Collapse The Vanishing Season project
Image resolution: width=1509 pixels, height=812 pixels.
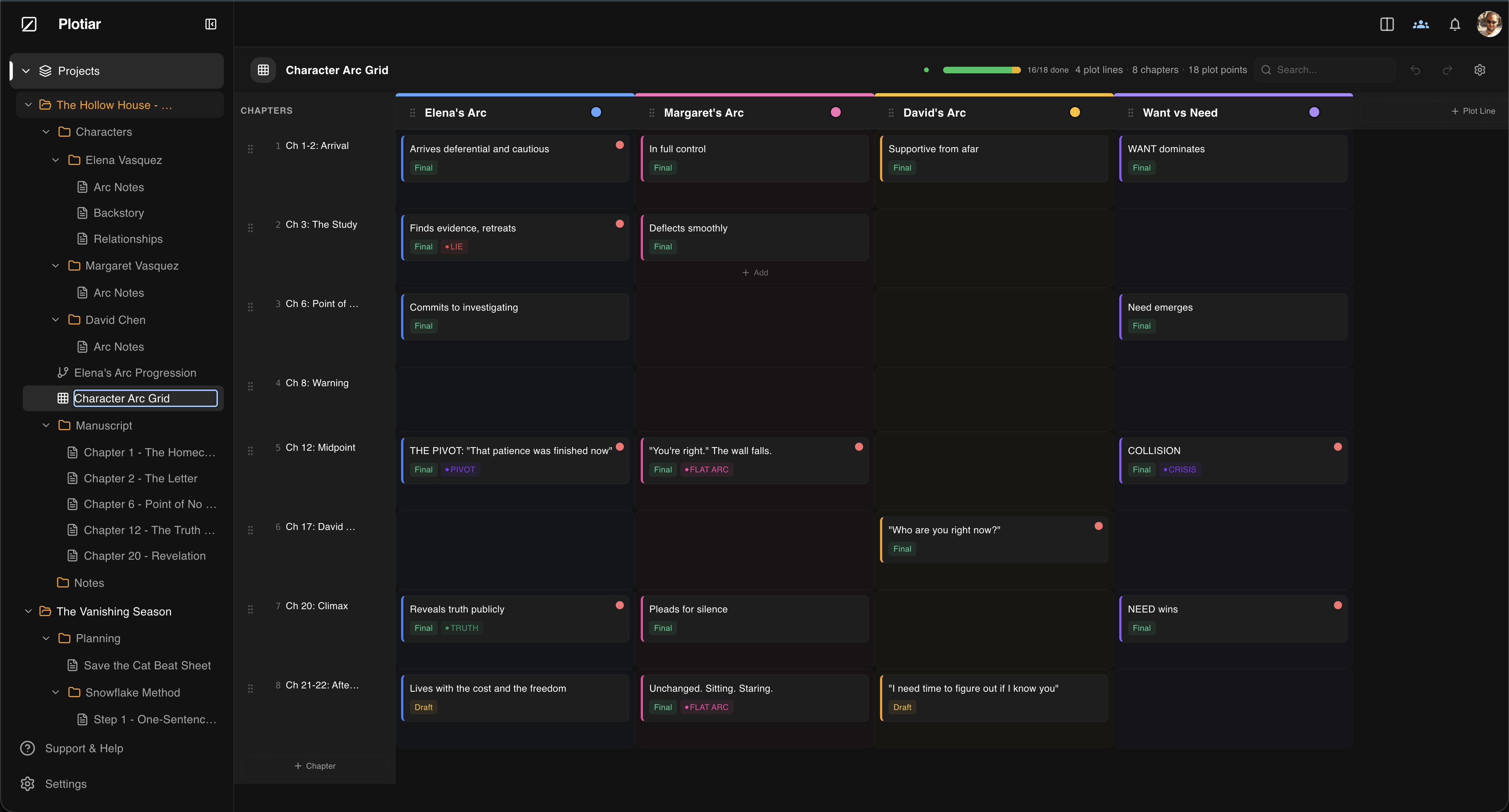tap(28, 611)
